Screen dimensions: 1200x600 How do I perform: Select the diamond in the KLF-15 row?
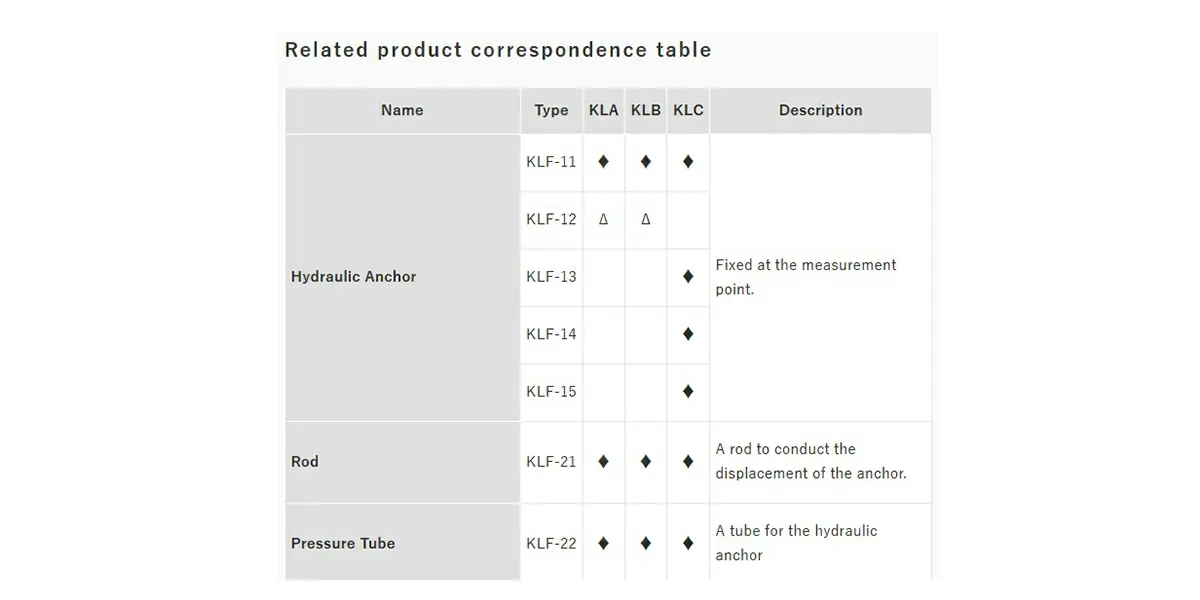click(687, 391)
